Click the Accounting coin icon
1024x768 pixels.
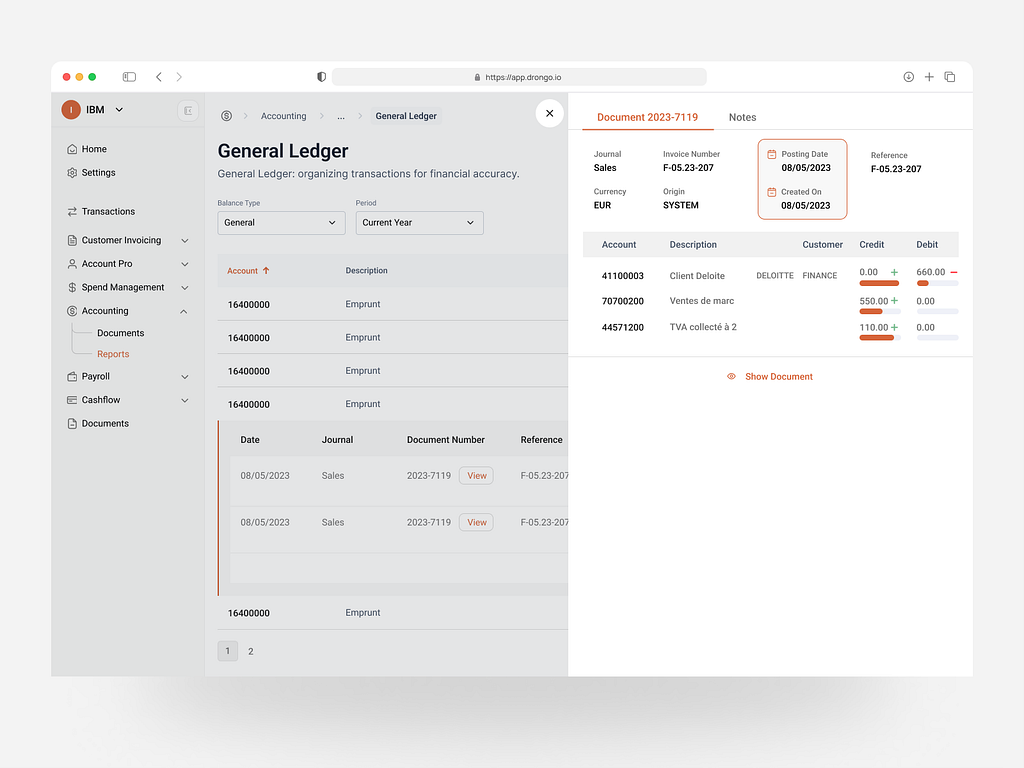[x=71, y=311]
